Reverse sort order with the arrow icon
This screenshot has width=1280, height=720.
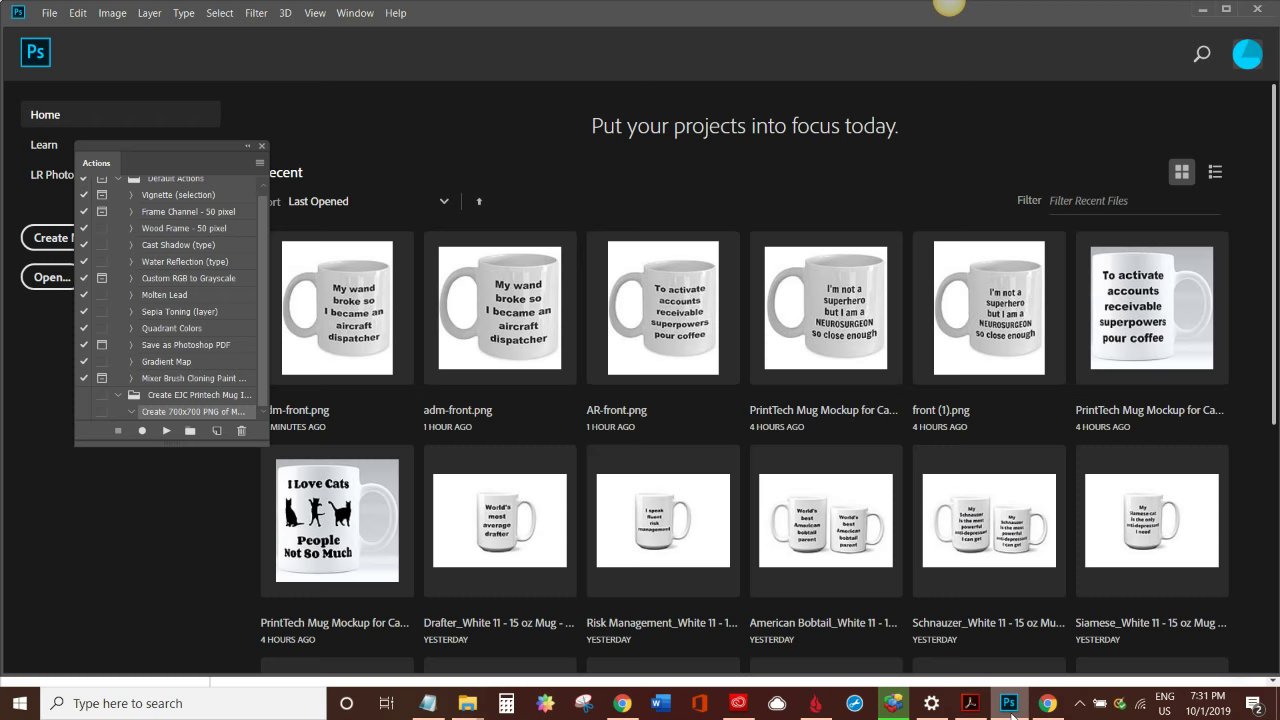coord(479,201)
